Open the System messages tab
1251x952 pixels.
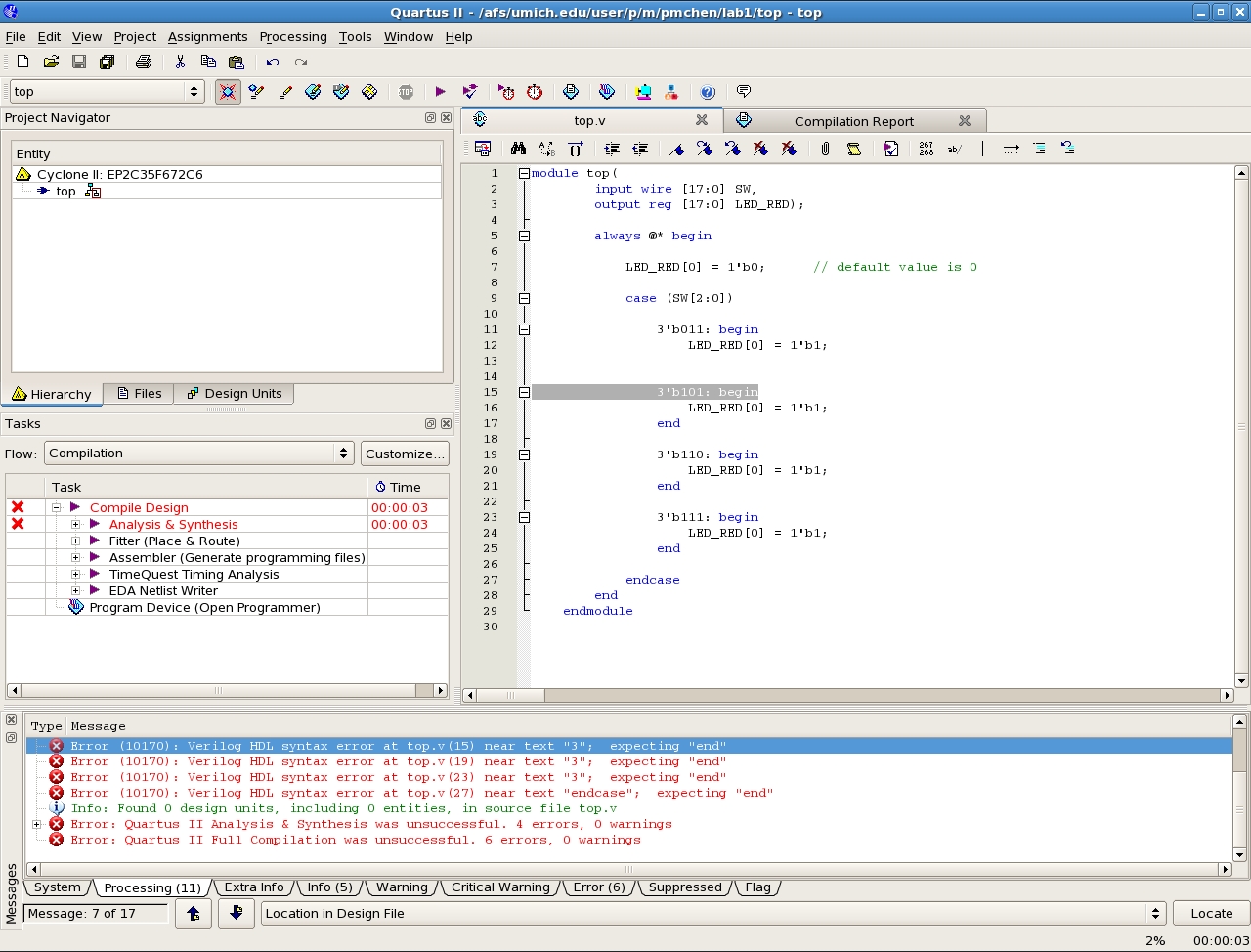(58, 887)
